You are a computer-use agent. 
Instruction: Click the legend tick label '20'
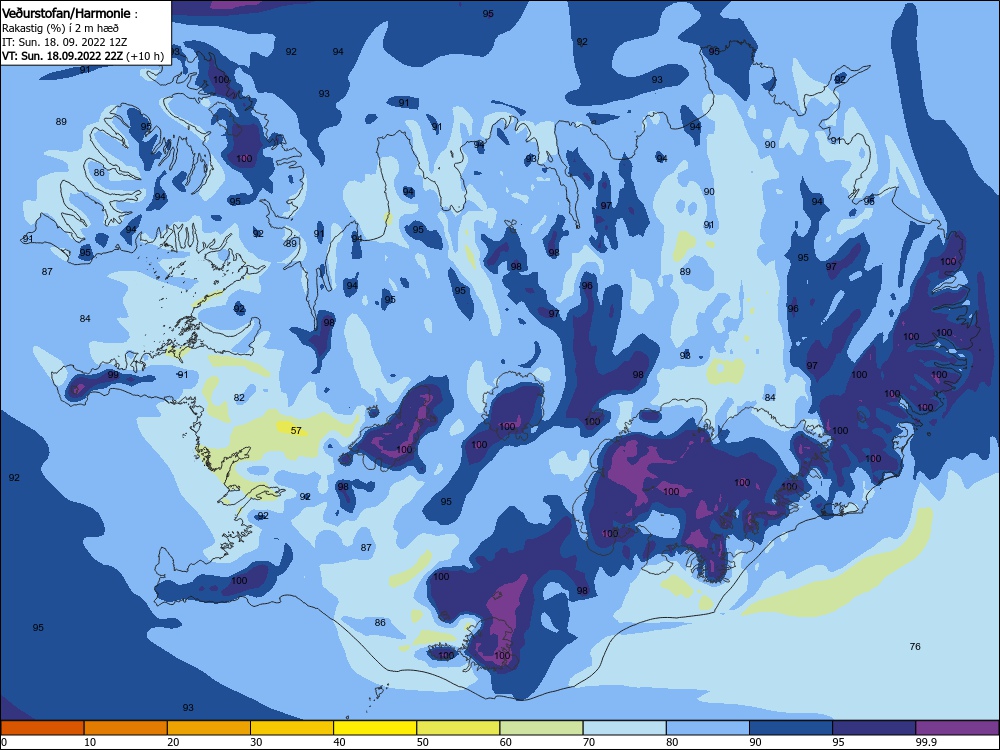coord(173,742)
